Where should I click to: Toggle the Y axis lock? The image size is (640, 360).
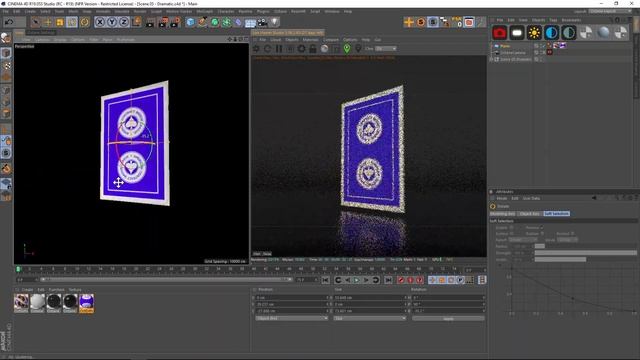click(x=112, y=22)
